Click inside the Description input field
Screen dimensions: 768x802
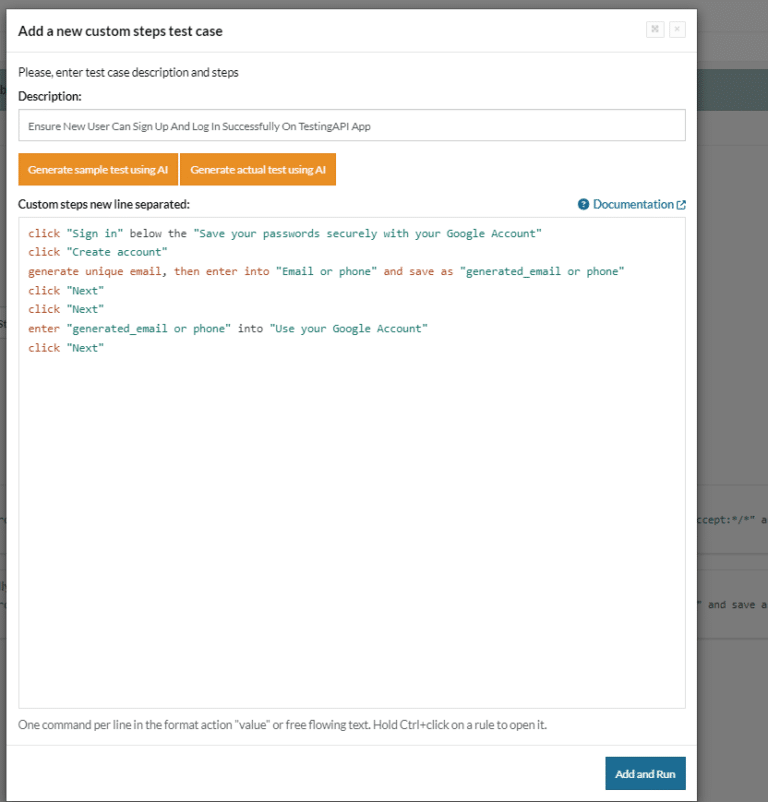pyautogui.click(x=350, y=124)
